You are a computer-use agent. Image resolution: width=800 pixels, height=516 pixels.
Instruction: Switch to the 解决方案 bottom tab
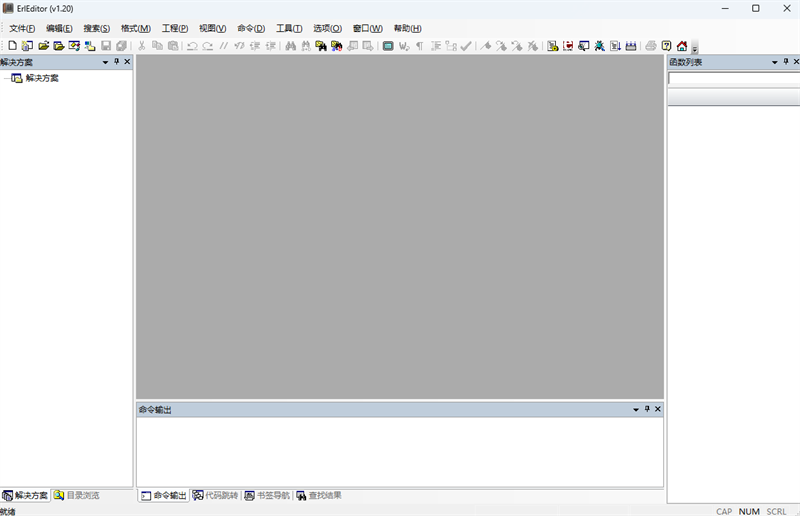[x=25, y=496]
